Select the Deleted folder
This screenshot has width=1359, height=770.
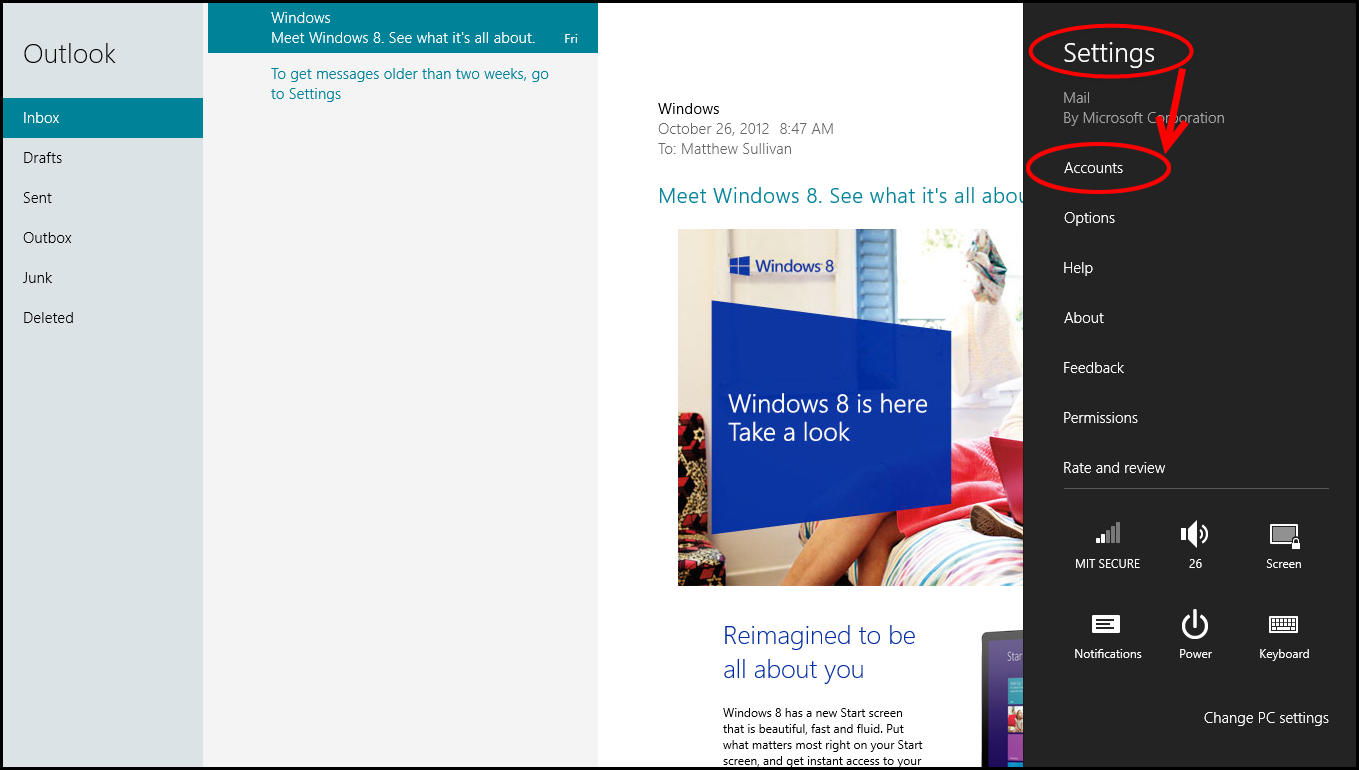[49, 318]
